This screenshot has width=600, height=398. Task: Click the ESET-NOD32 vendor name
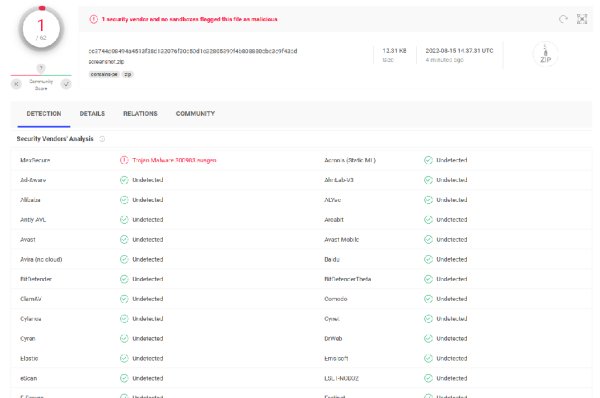coord(341,378)
